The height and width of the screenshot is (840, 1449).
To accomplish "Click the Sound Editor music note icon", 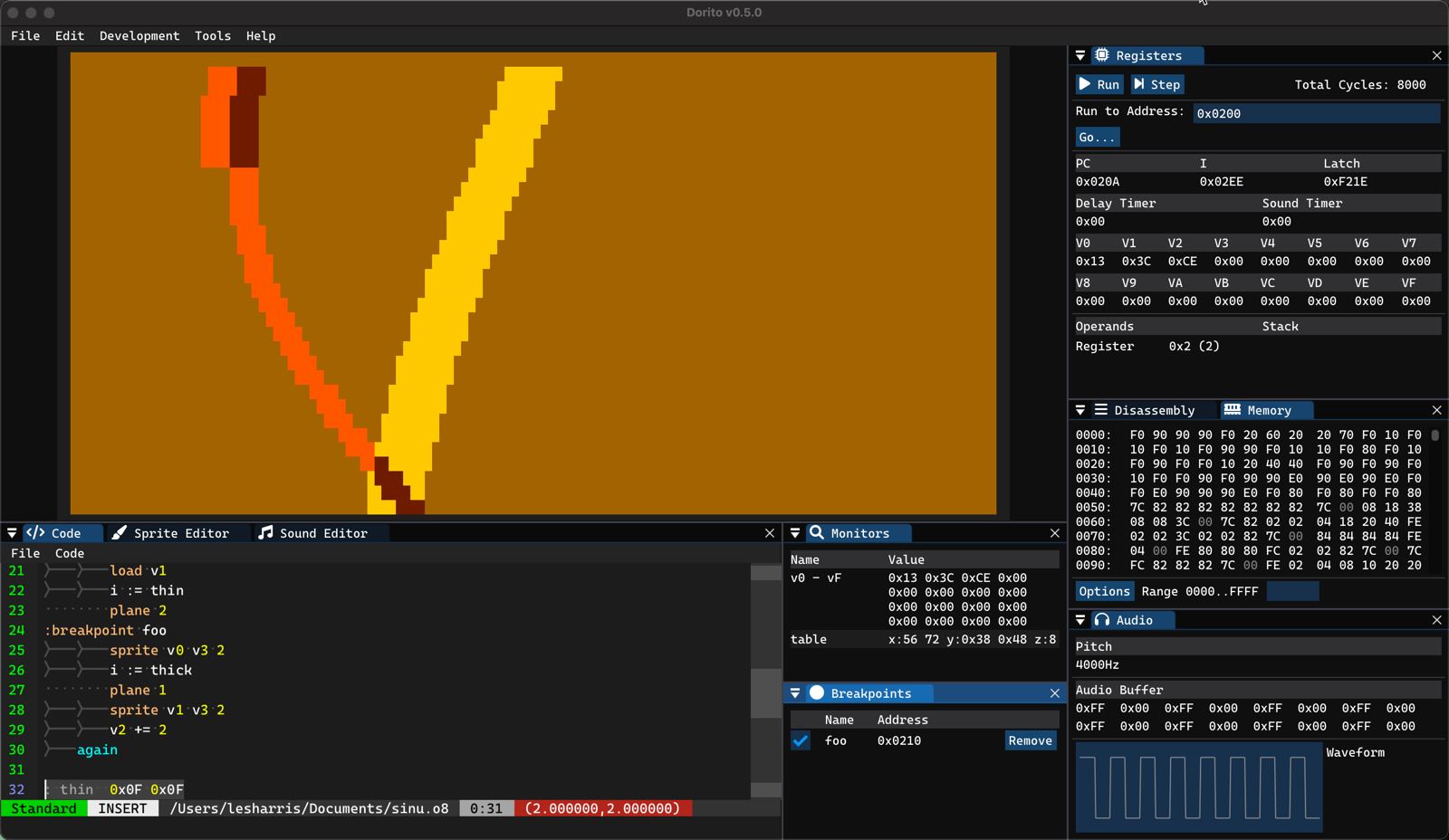I will 266,533.
